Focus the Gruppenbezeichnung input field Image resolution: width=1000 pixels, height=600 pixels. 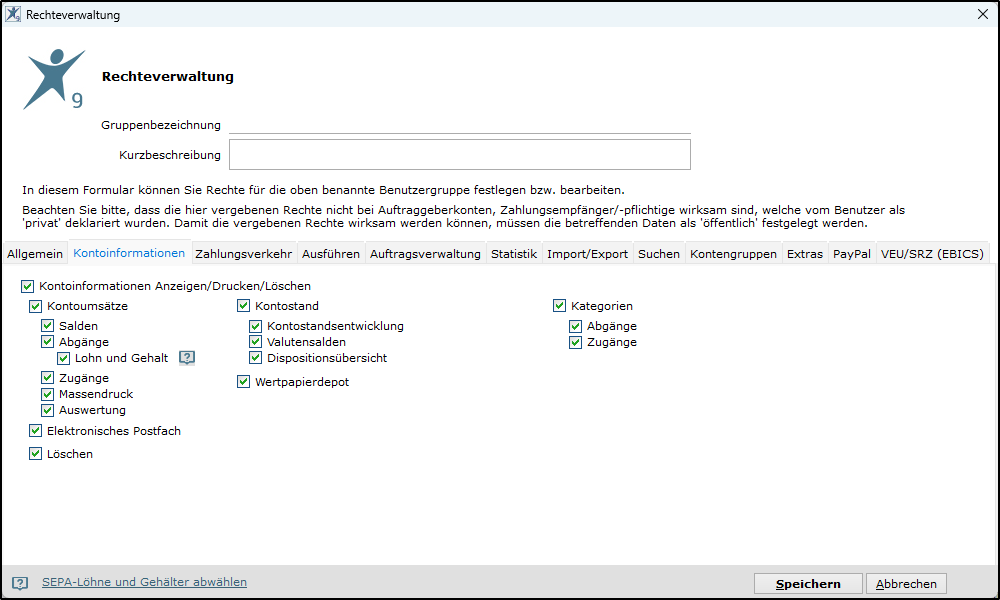pos(460,125)
